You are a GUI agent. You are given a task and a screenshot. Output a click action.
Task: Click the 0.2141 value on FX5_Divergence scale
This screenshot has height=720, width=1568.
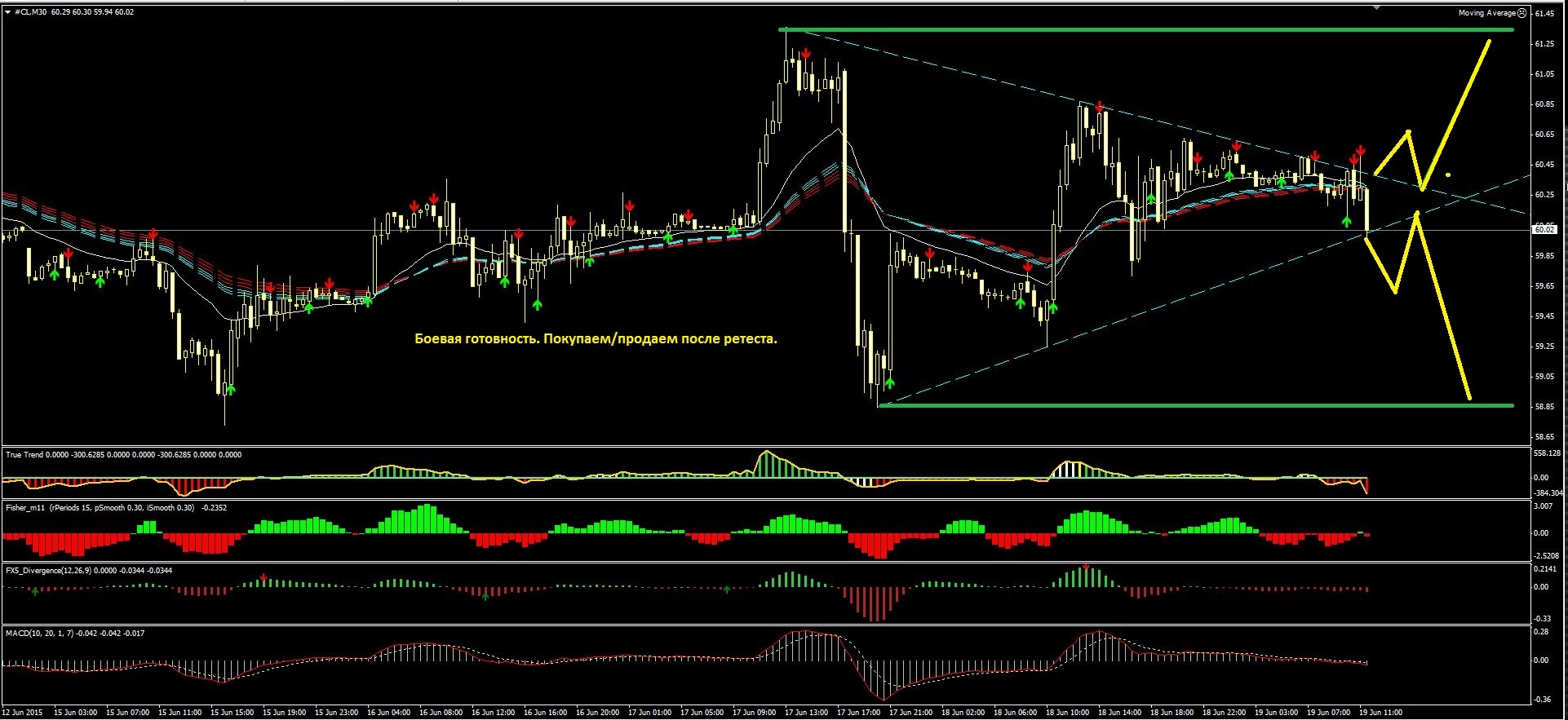click(x=1546, y=569)
